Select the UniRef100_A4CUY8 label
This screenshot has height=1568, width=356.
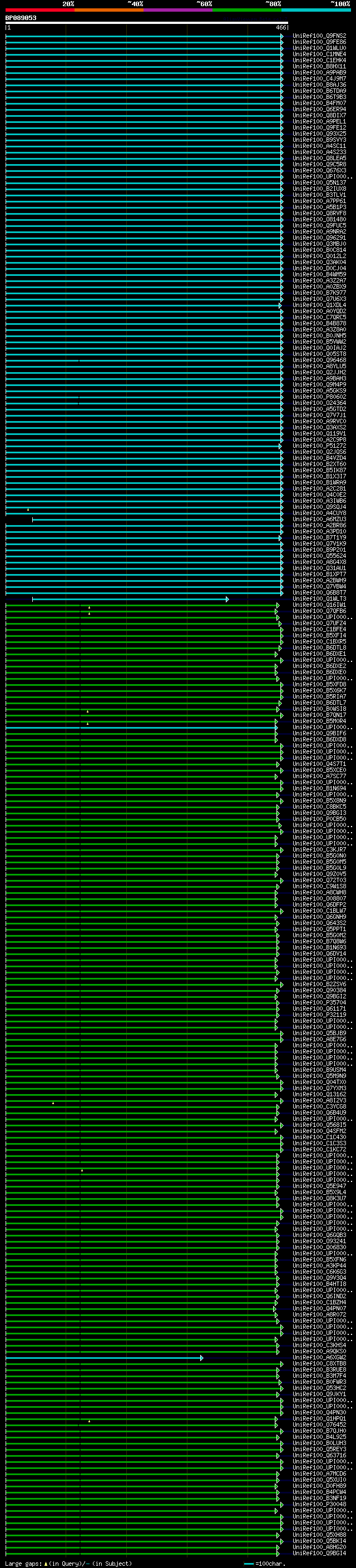(x=319, y=513)
